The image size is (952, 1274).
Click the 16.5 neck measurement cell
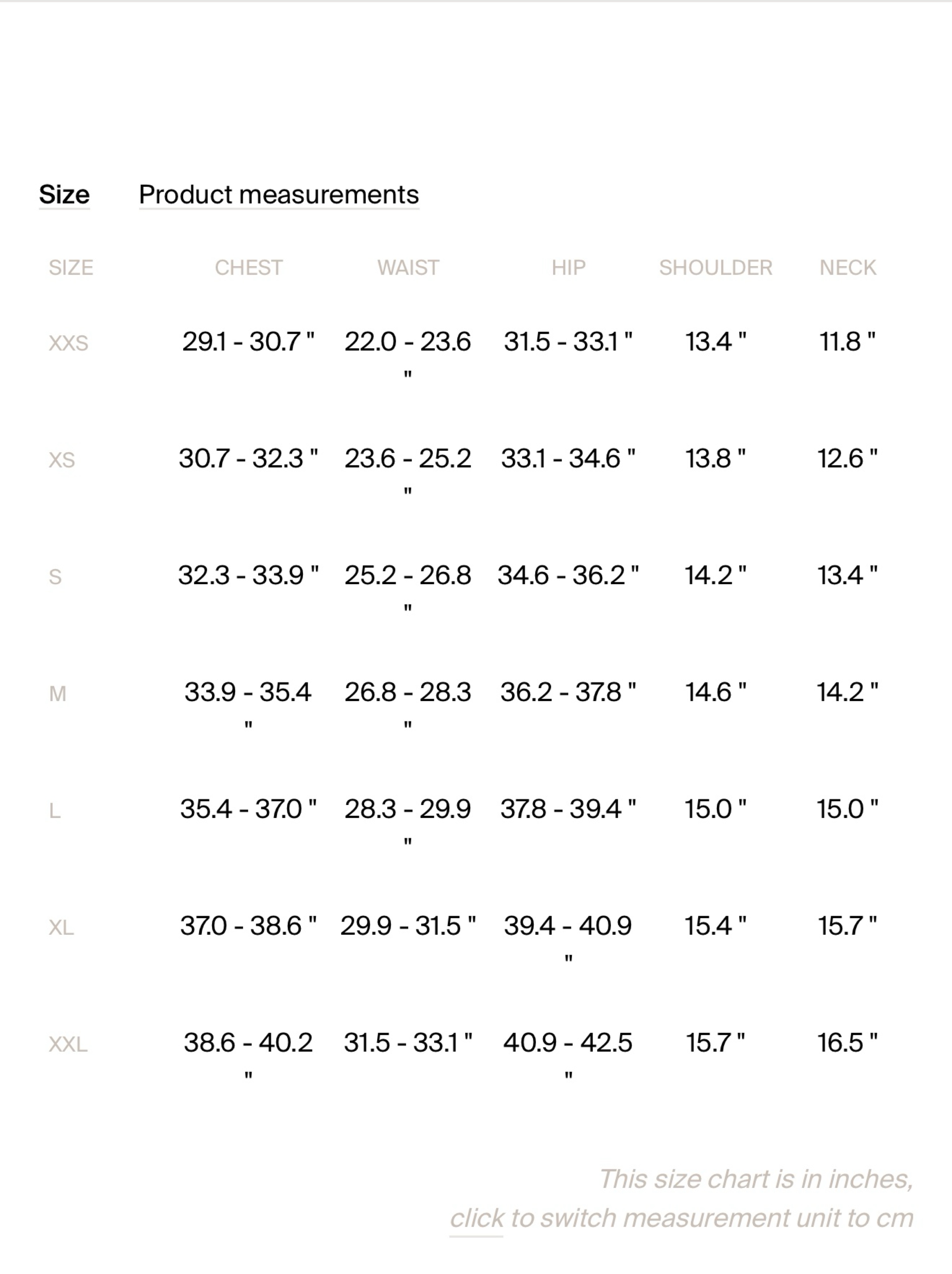[x=848, y=1043]
